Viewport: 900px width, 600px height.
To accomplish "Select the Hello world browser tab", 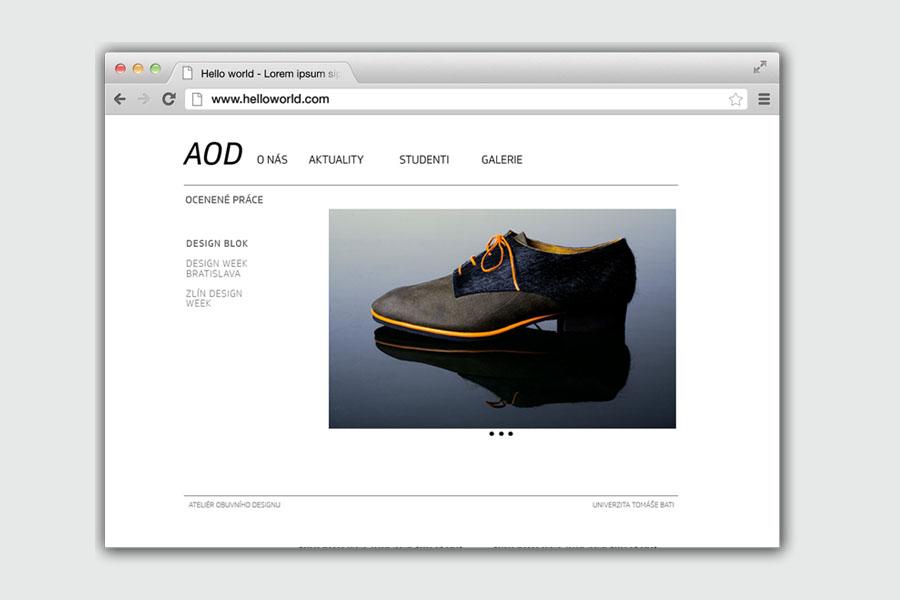I will (x=265, y=73).
